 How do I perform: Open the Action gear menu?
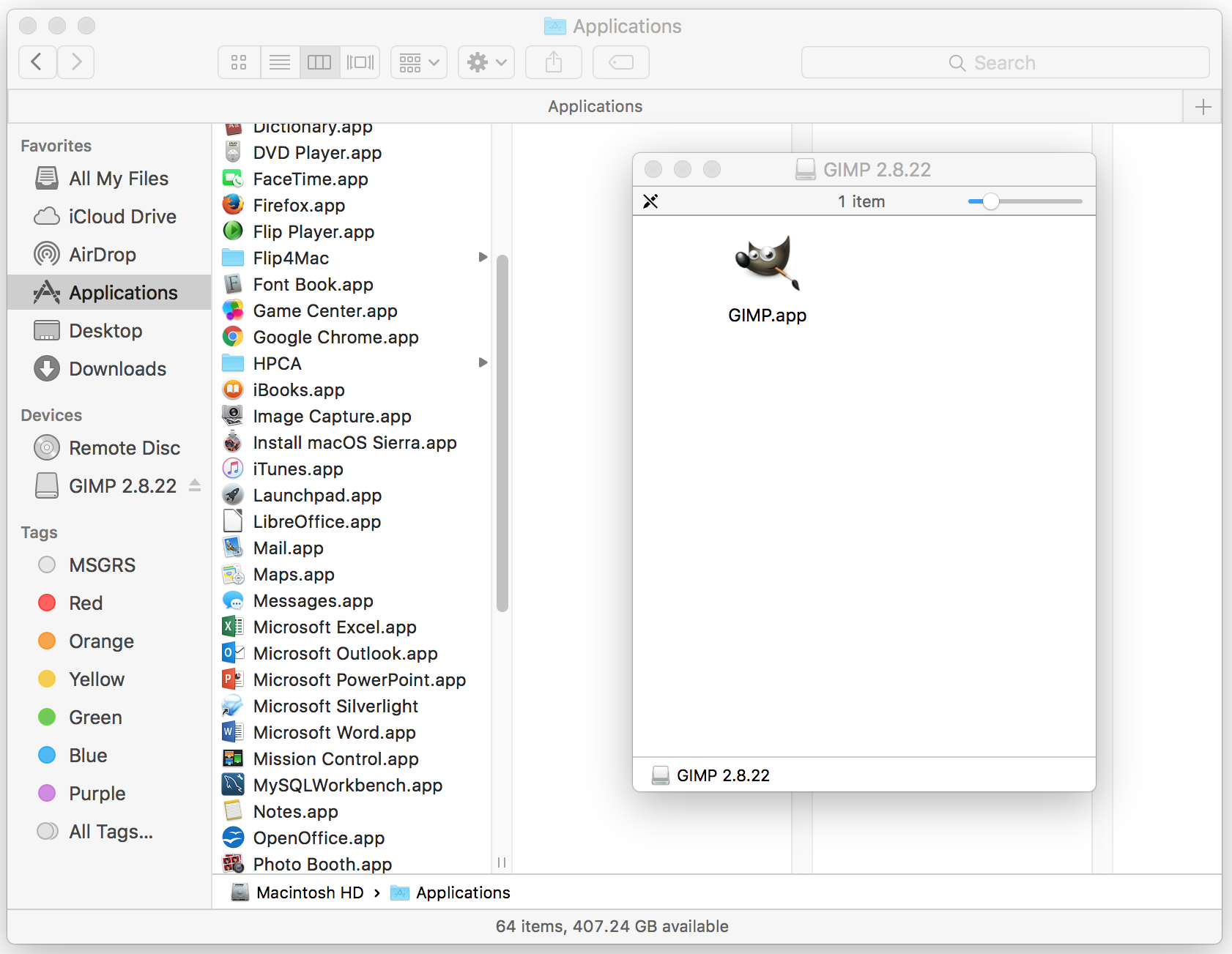pyautogui.click(x=486, y=62)
